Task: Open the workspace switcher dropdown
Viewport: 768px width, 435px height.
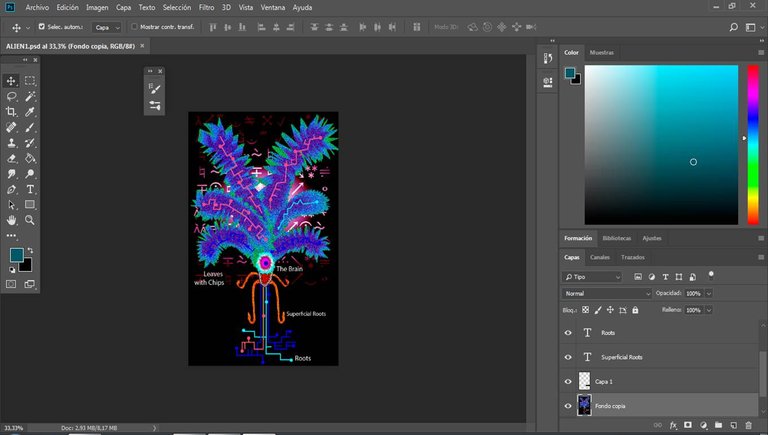Action: (x=753, y=27)
